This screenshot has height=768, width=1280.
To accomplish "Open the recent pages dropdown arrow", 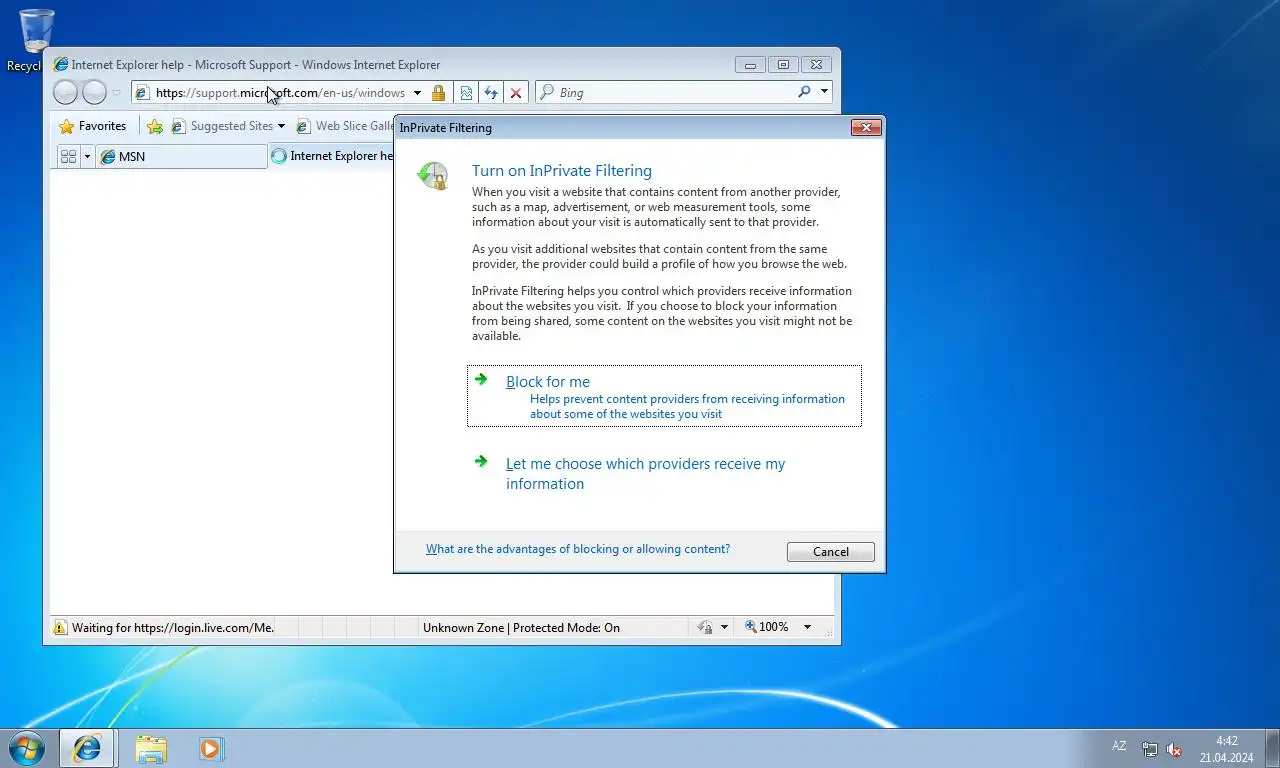I will coord(116,93).
